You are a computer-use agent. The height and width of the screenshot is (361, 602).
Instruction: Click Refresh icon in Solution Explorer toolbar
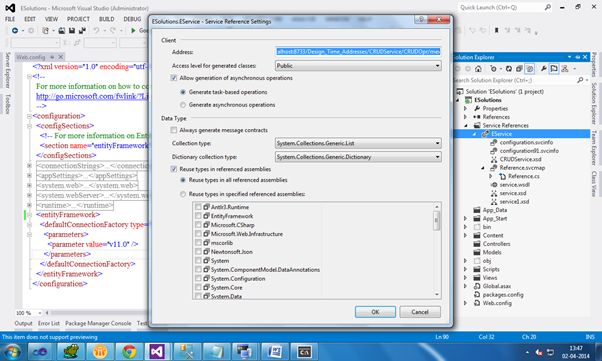(508, 69)
